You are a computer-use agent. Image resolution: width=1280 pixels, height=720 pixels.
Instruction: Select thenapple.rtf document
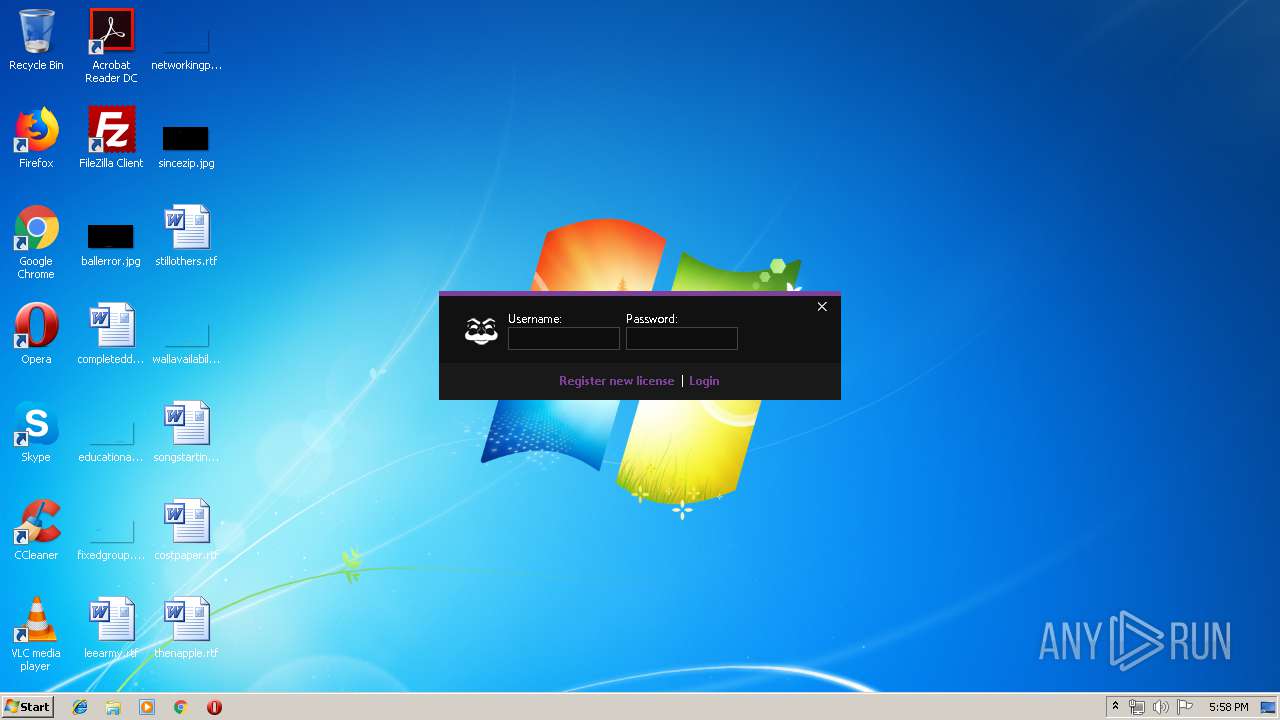click(x=186, y=629)
